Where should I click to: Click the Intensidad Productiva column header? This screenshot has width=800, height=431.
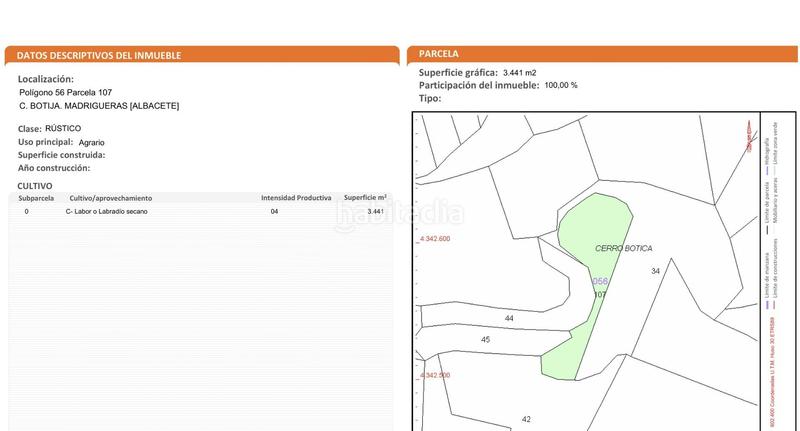point(296,198)
